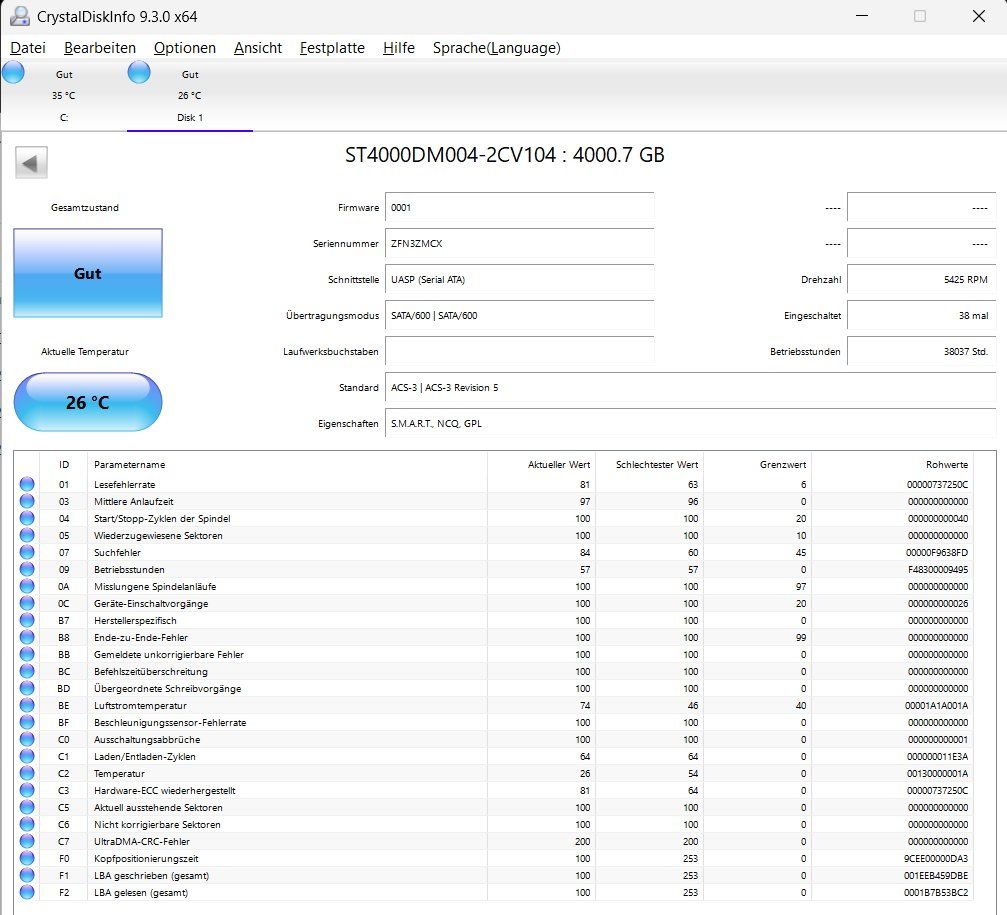Image resolution: width=1007 pixels, height=915 pixels.
Task: Click status orb for LBA gelesen (gesamt)
Action: click(27, 893)
